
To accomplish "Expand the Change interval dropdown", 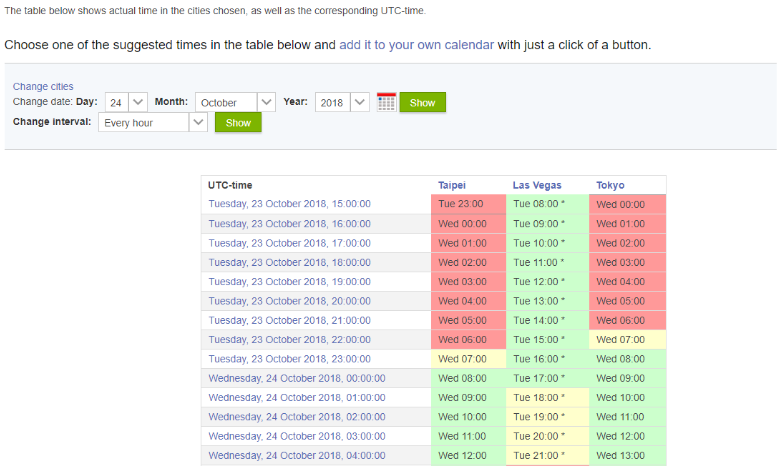I will tap(153, 122).
